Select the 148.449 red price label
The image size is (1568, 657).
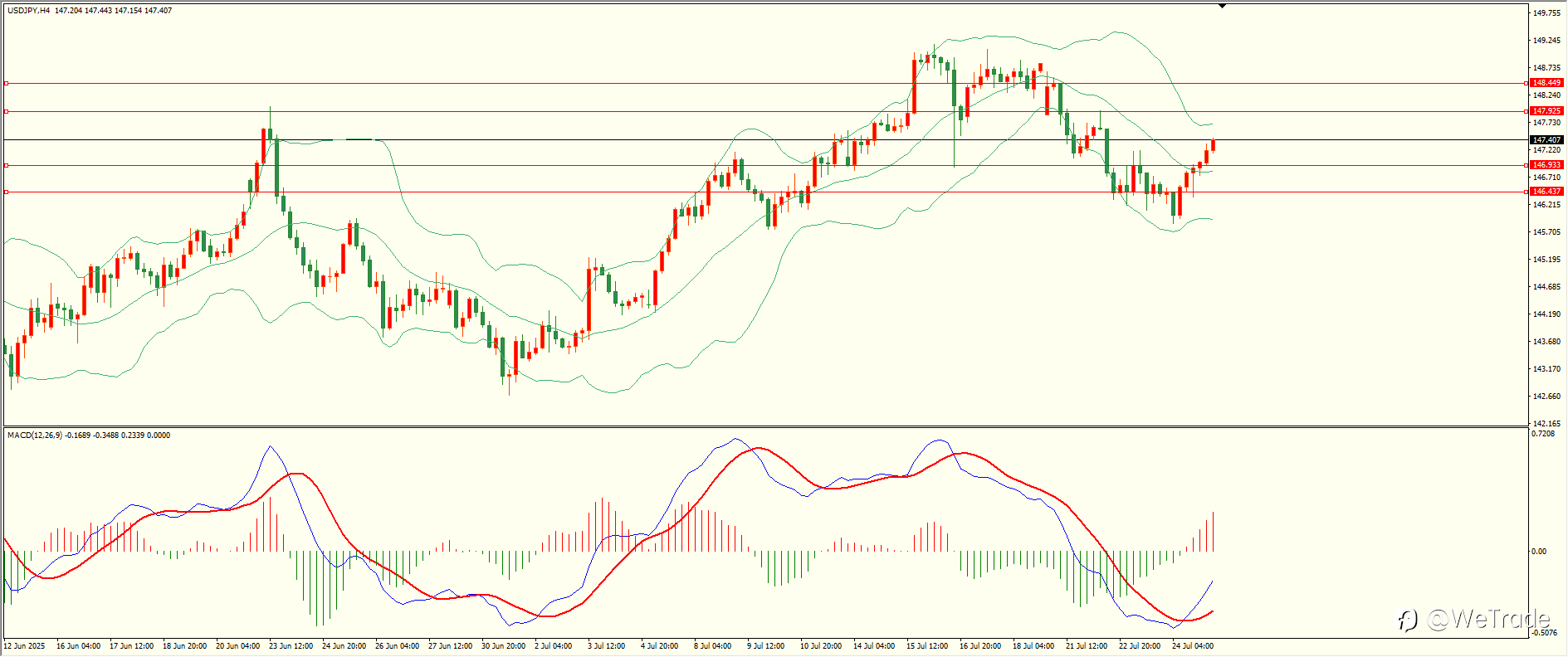click(x=1546, y=83)
